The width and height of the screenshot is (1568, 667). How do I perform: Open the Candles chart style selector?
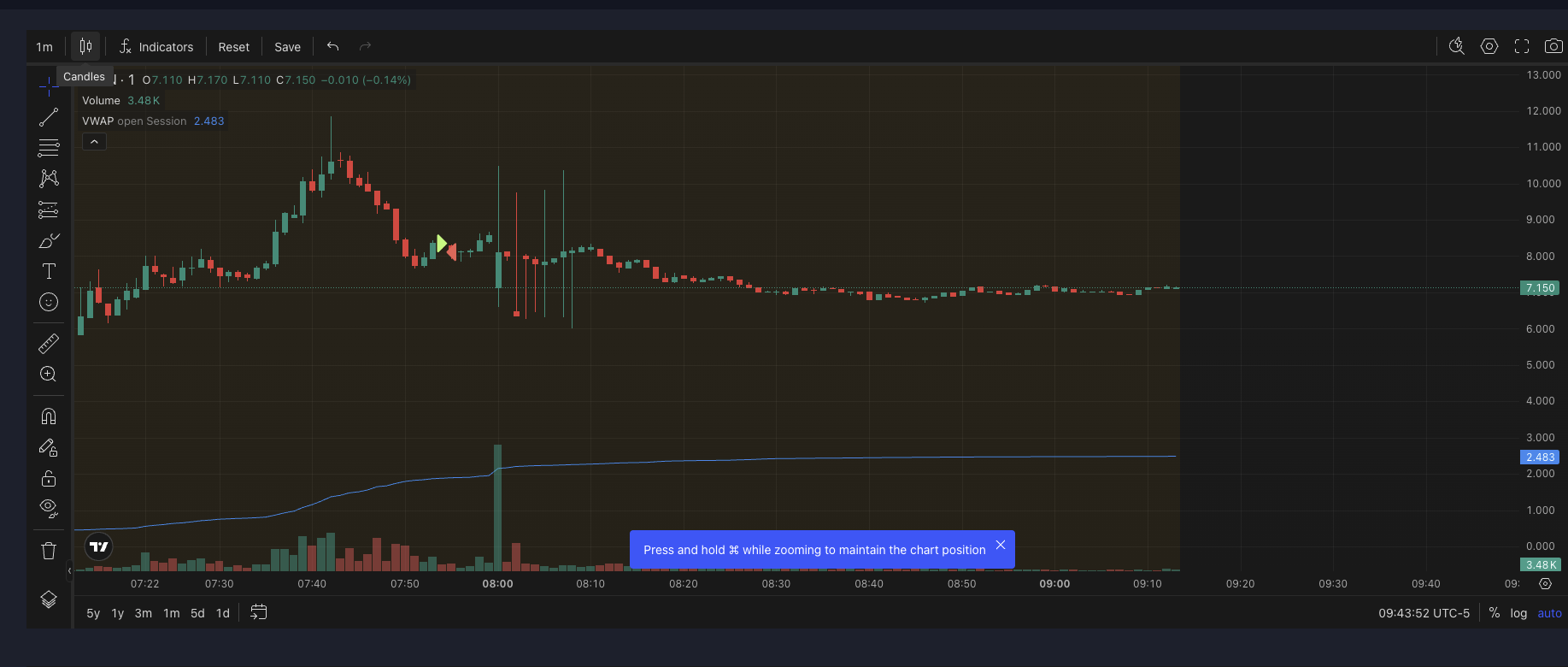[85, 47]
